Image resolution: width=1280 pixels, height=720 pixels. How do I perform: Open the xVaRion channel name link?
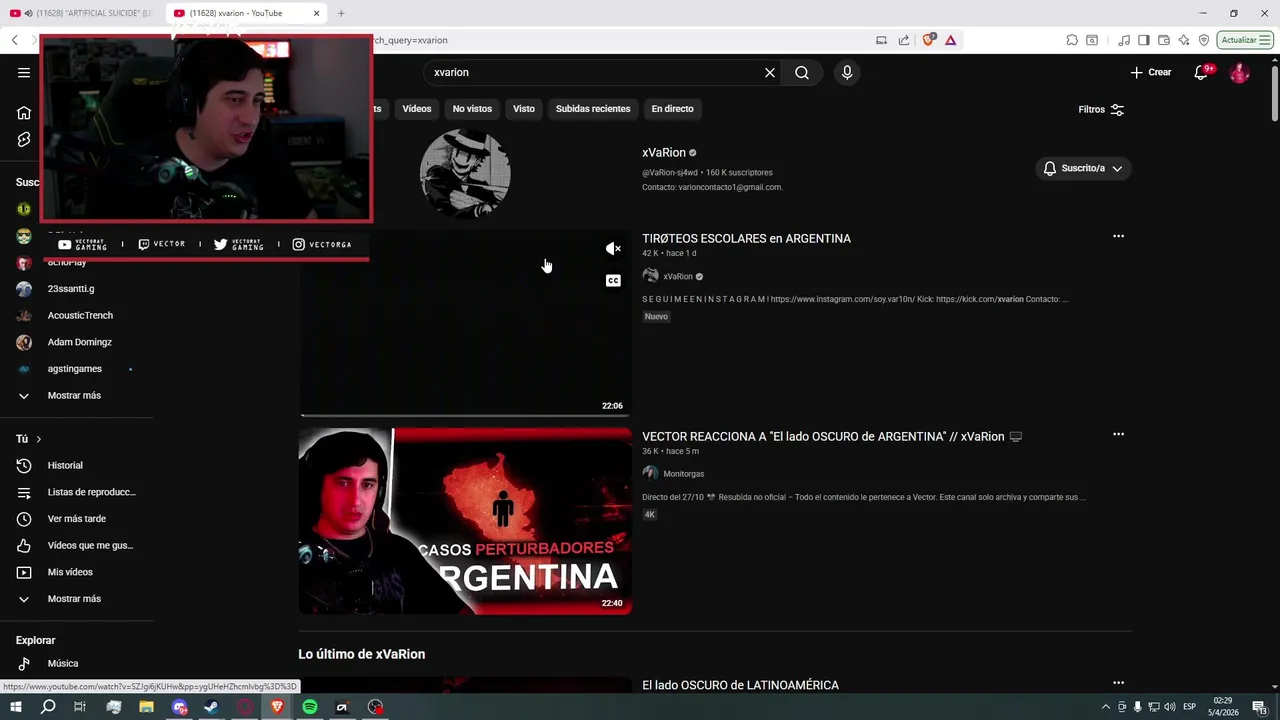(664, 152)
